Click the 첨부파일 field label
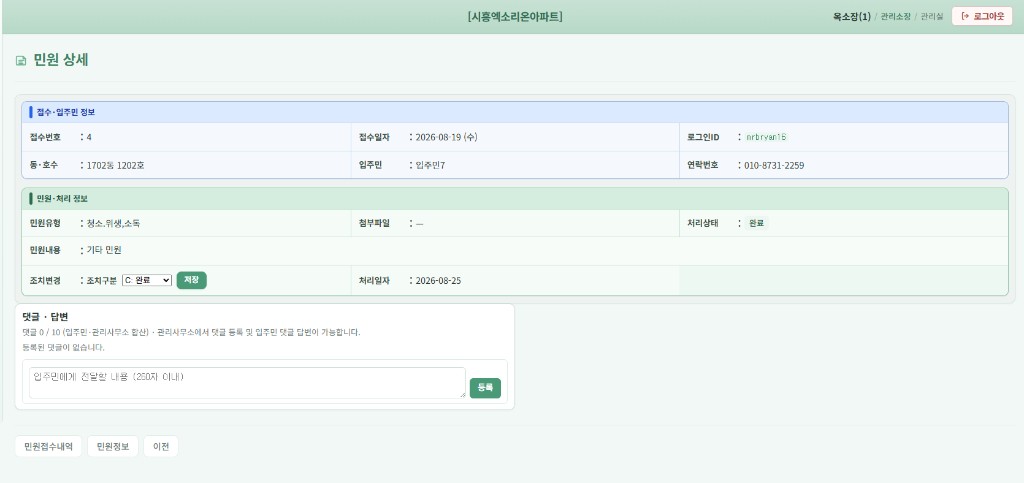 point(374,223)
